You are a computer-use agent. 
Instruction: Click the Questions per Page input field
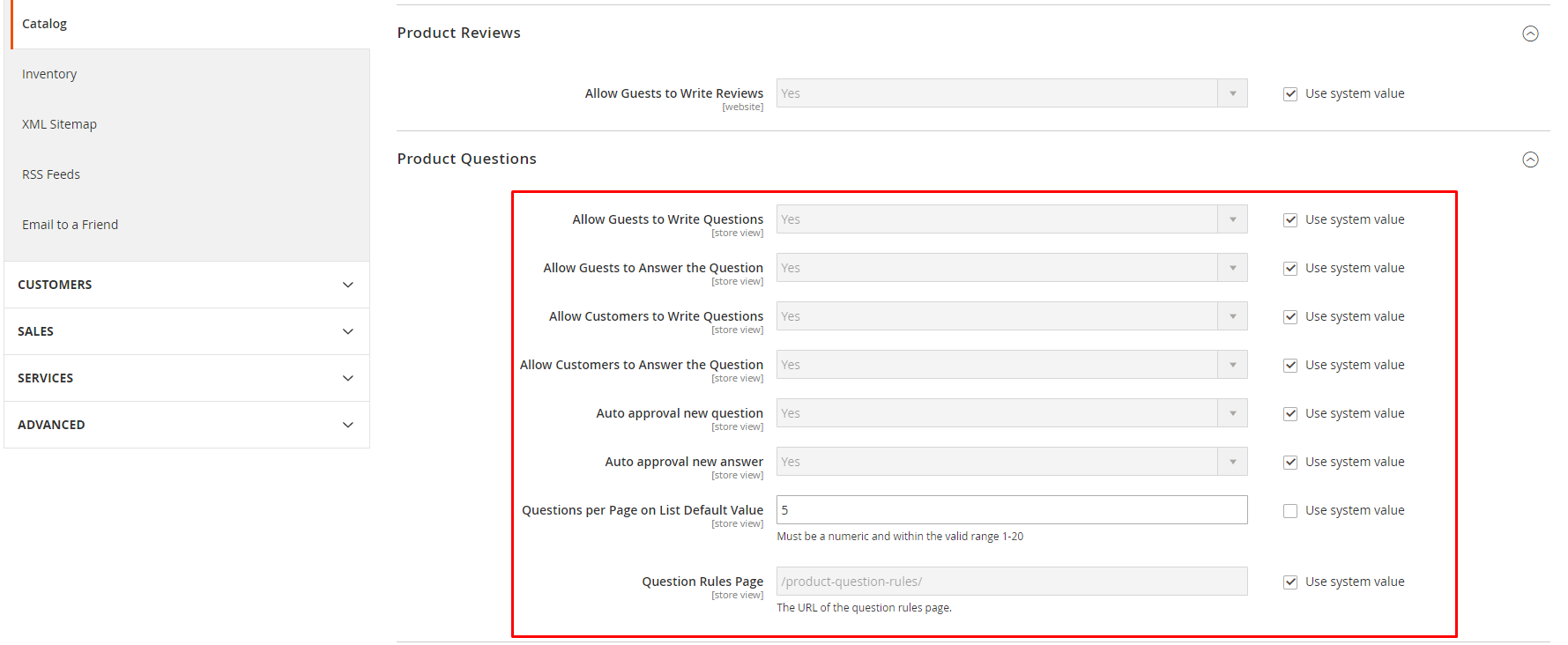1012,510
